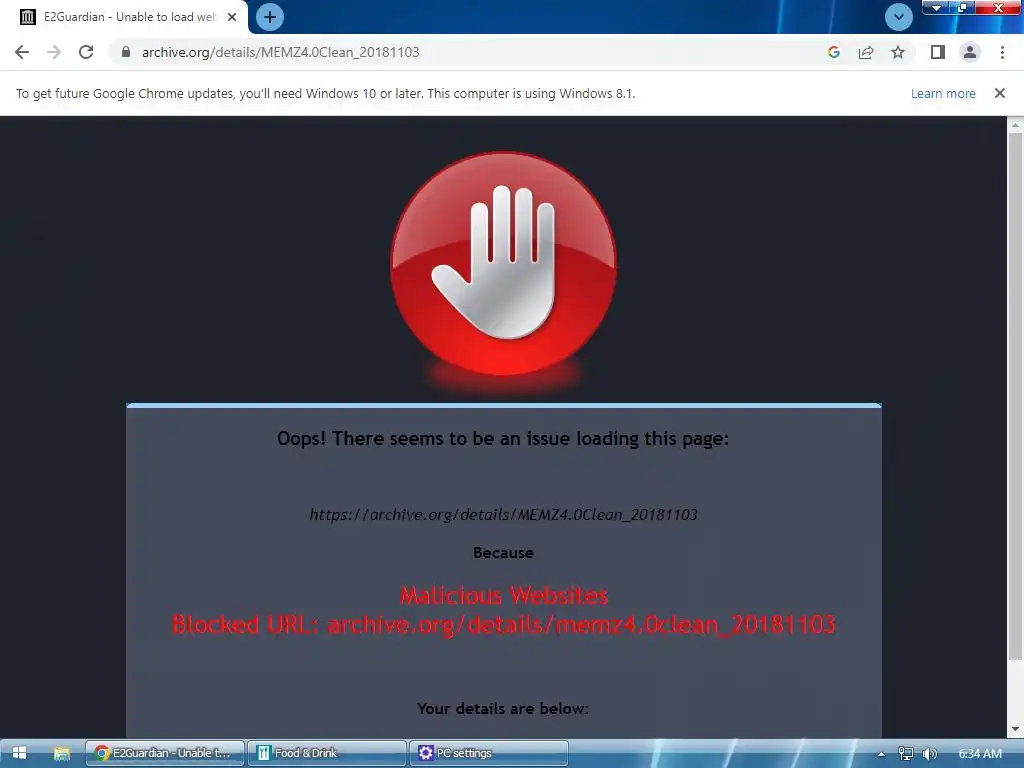Click the 'Oops! There seems to be an issue' heading

click(503, 438)
